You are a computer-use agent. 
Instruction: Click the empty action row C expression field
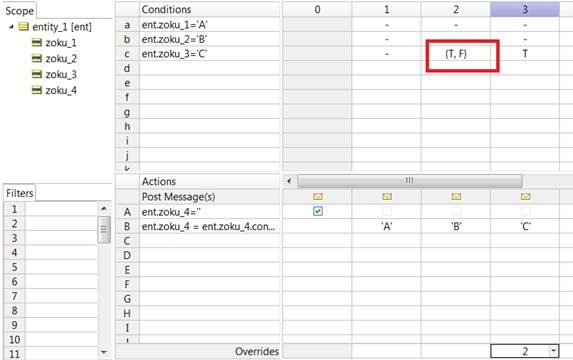coord(209,241)
